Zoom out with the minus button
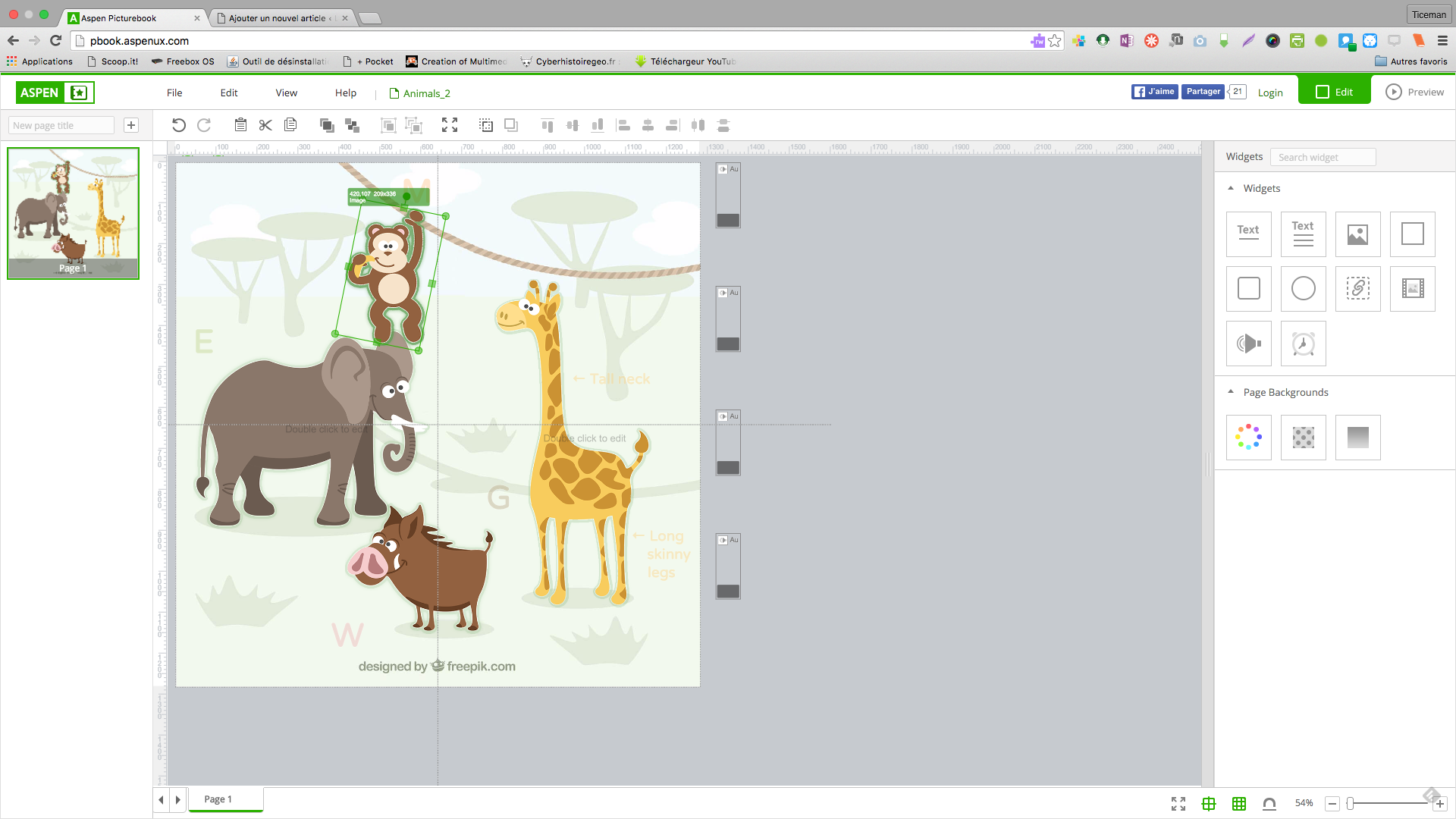This screenshot has width=1456, height=819. [x=1332, y=804]
